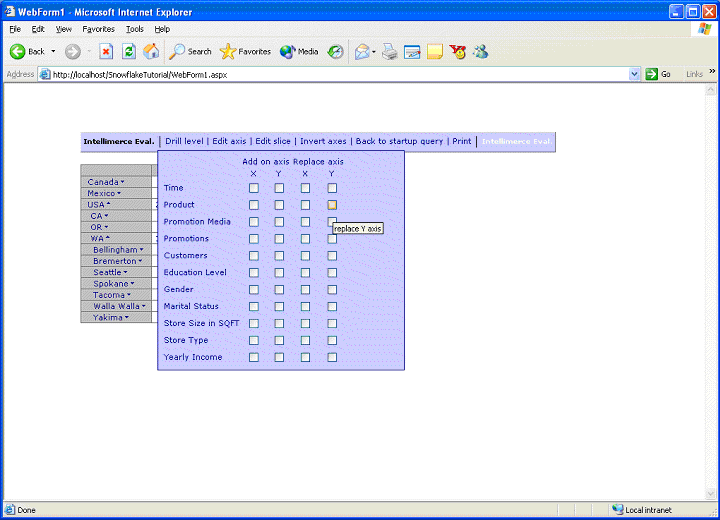Screen dimensions: 720x520
Task: Click Back to startup query link
Action: tap(399, 141)
